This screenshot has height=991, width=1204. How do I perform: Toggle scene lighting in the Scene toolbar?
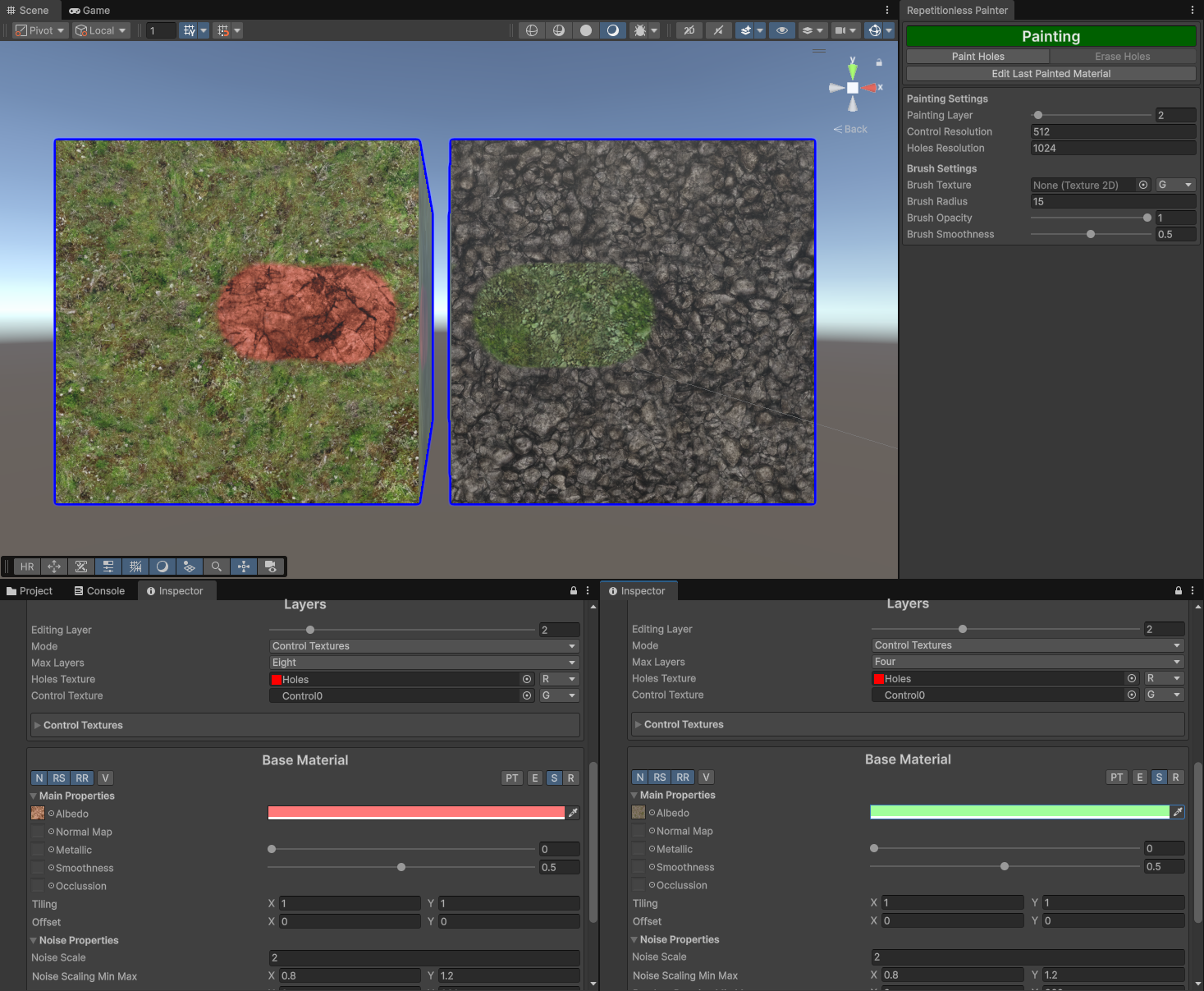point(613,30)
